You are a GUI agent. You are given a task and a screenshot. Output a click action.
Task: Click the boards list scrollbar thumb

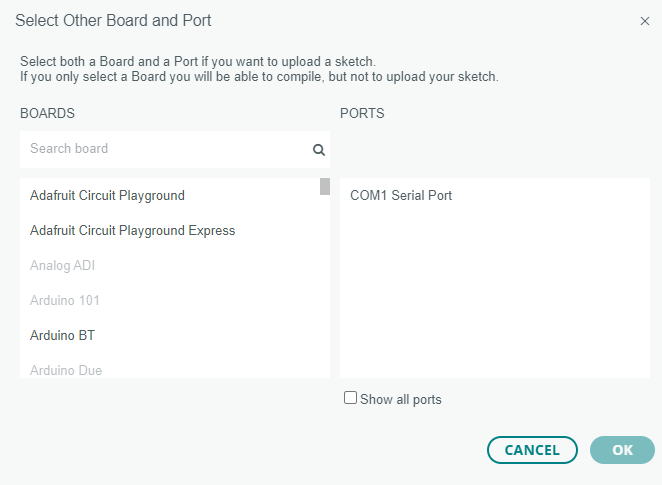[325, 186]
